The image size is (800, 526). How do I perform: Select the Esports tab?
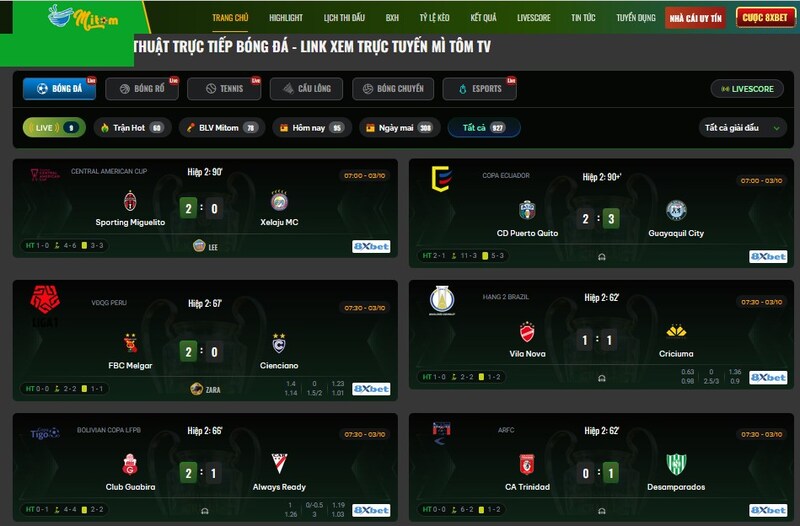(x=480, y=88)
